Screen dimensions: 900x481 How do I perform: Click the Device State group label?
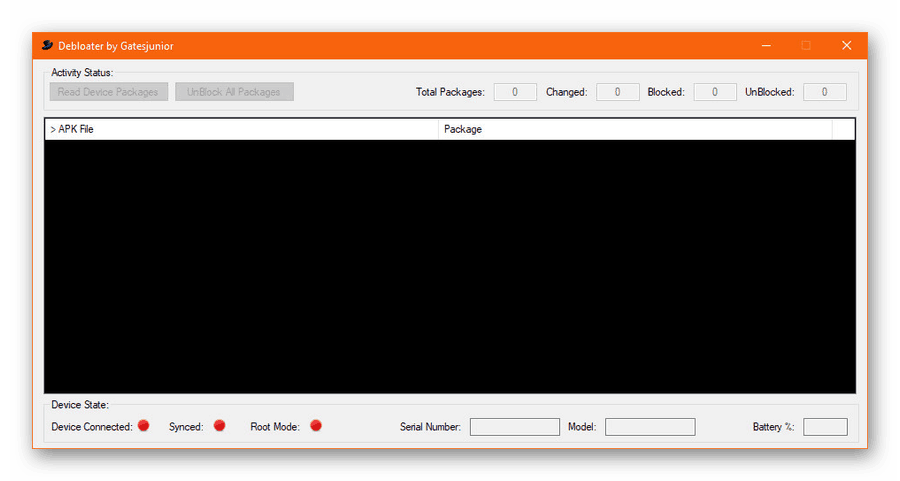coord(80,405)
